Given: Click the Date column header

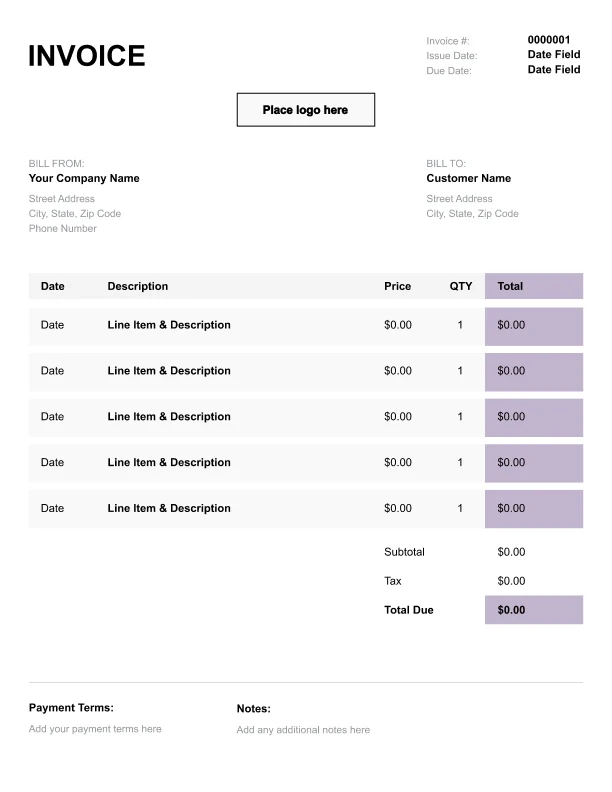Looking at the screenshot, I should [53, 286].
